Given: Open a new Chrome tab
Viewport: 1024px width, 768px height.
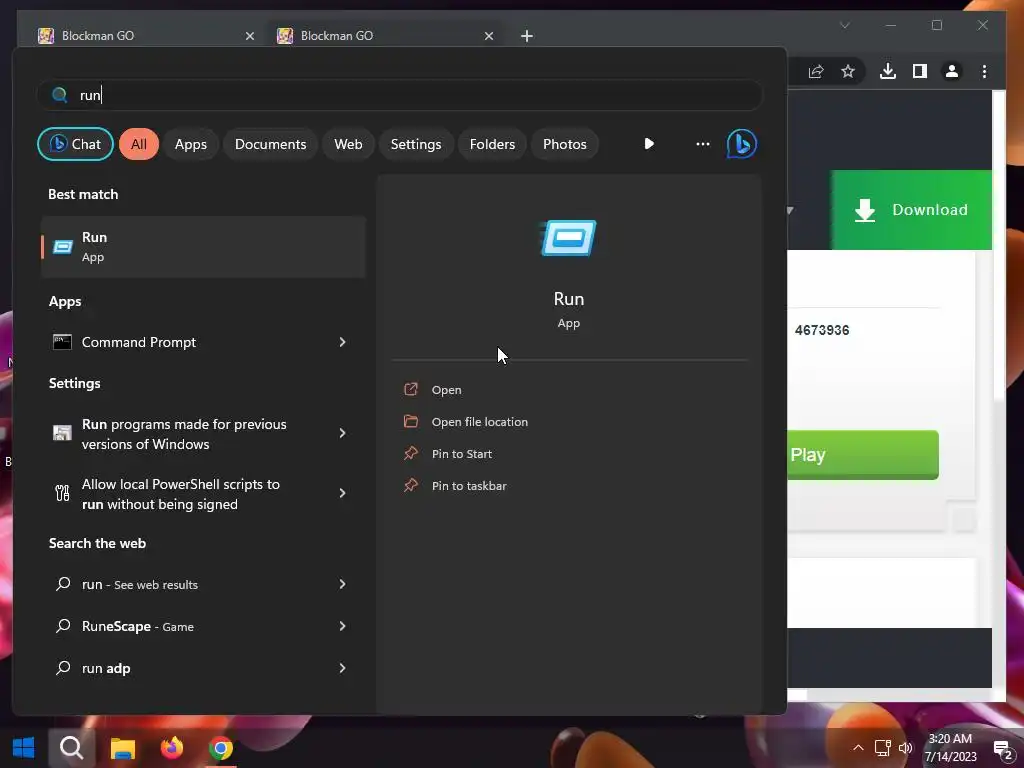Looking at the screenshot, I should tap(527, 36).
